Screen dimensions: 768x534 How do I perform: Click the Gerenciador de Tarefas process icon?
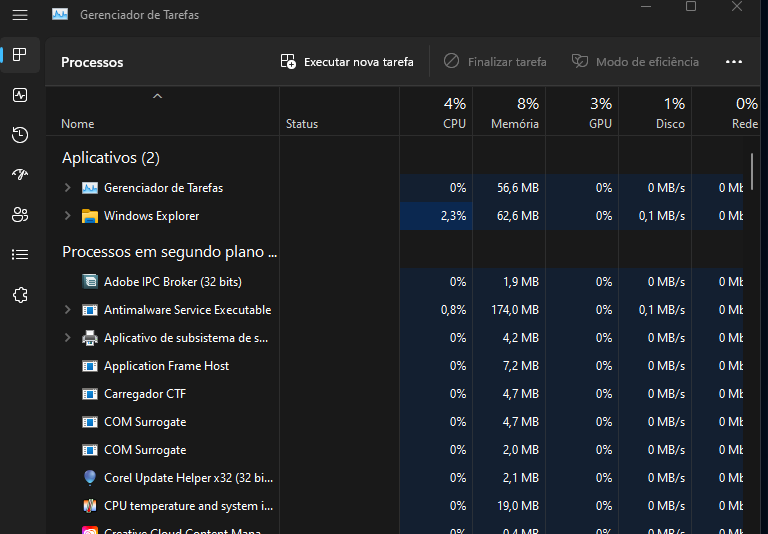(x=90, y=188)
